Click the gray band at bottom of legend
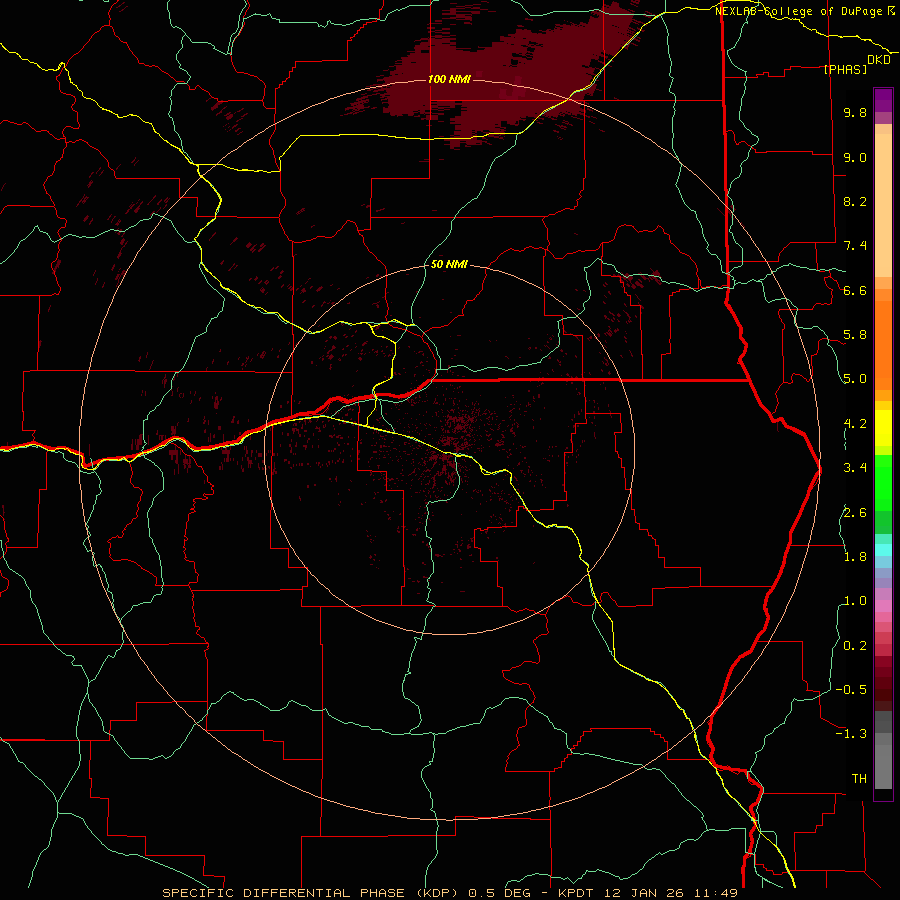 tap(883, 766)
